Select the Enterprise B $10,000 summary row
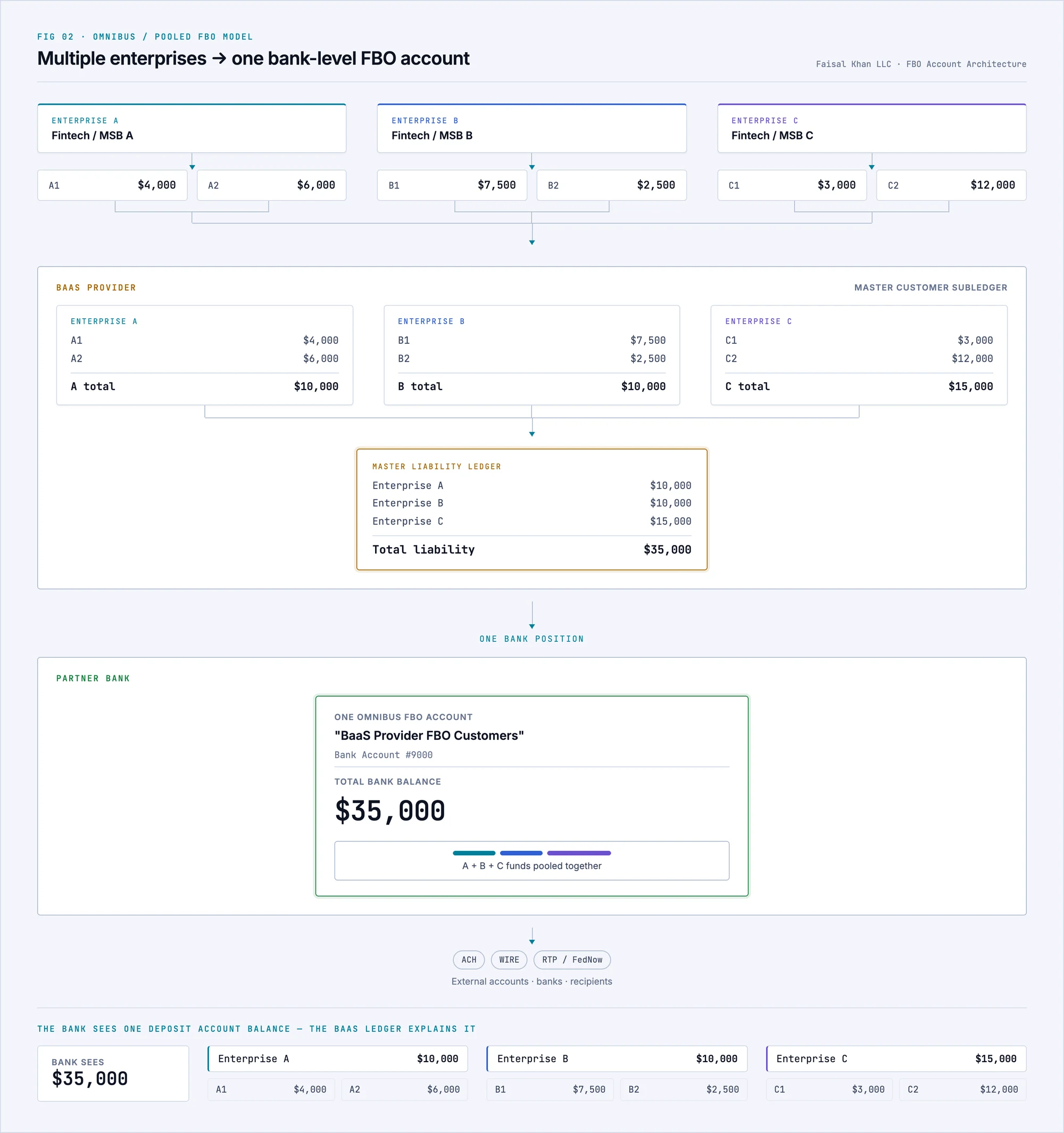 pyautogui.click(x=617, y=1058)
